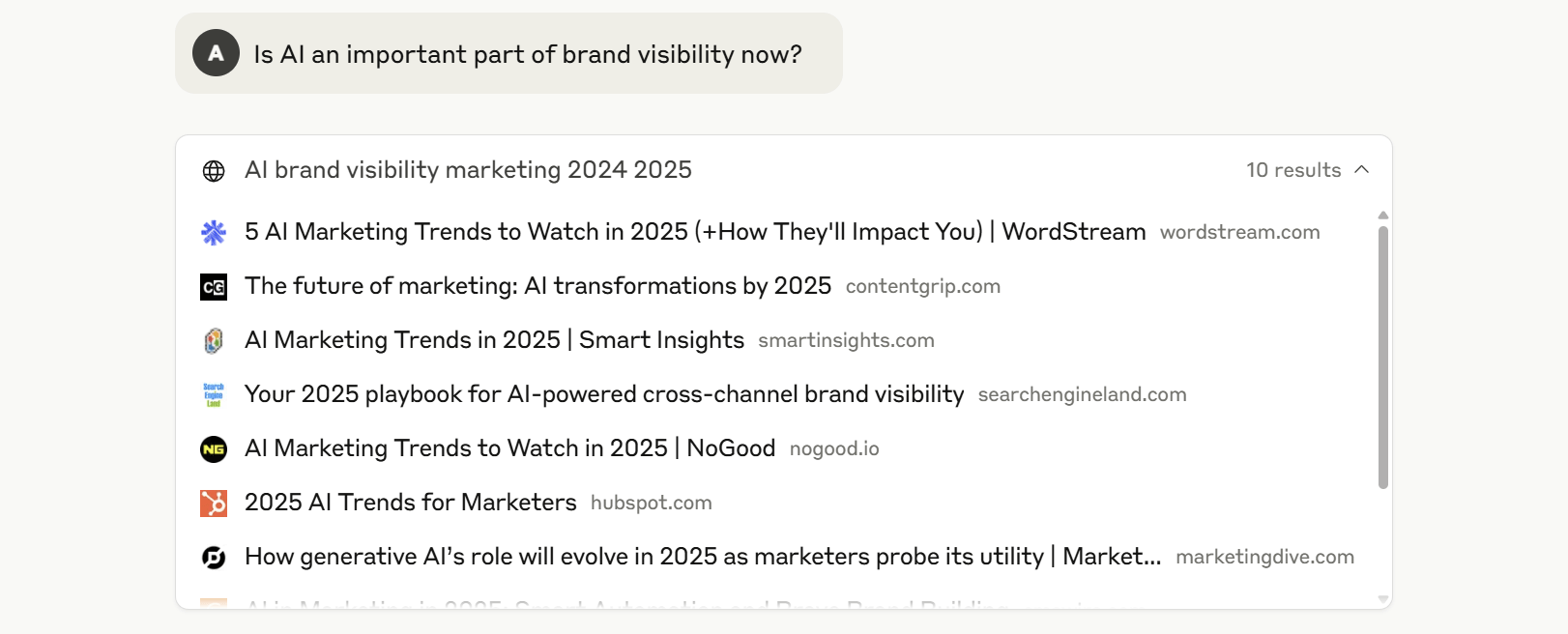Open 'AI Marketing Trends in 2025 | Smart Insights'
The image size is (1568, 634).
coord(494,340)
